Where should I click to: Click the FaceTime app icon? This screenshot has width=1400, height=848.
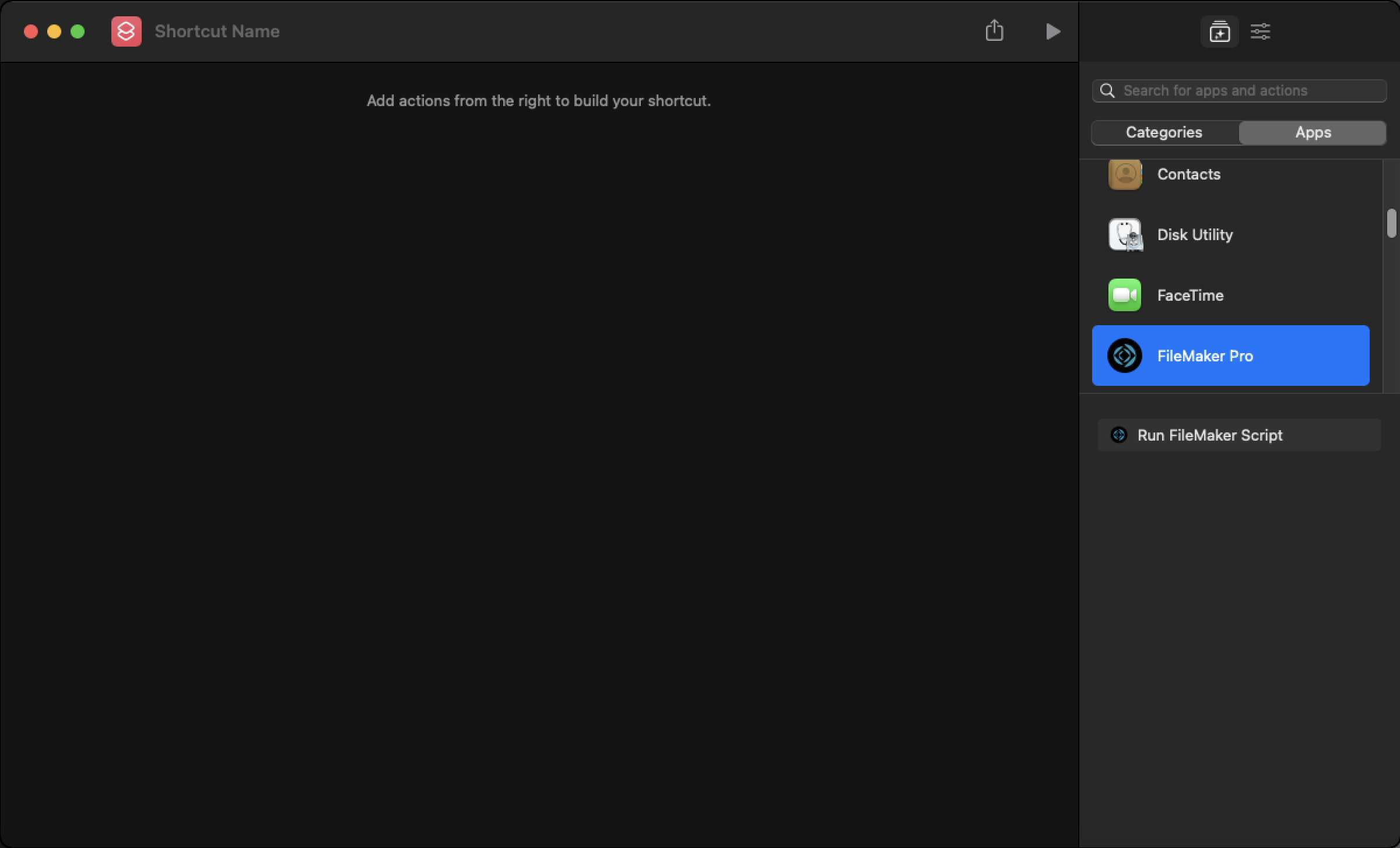click(x=1124, y=295)
